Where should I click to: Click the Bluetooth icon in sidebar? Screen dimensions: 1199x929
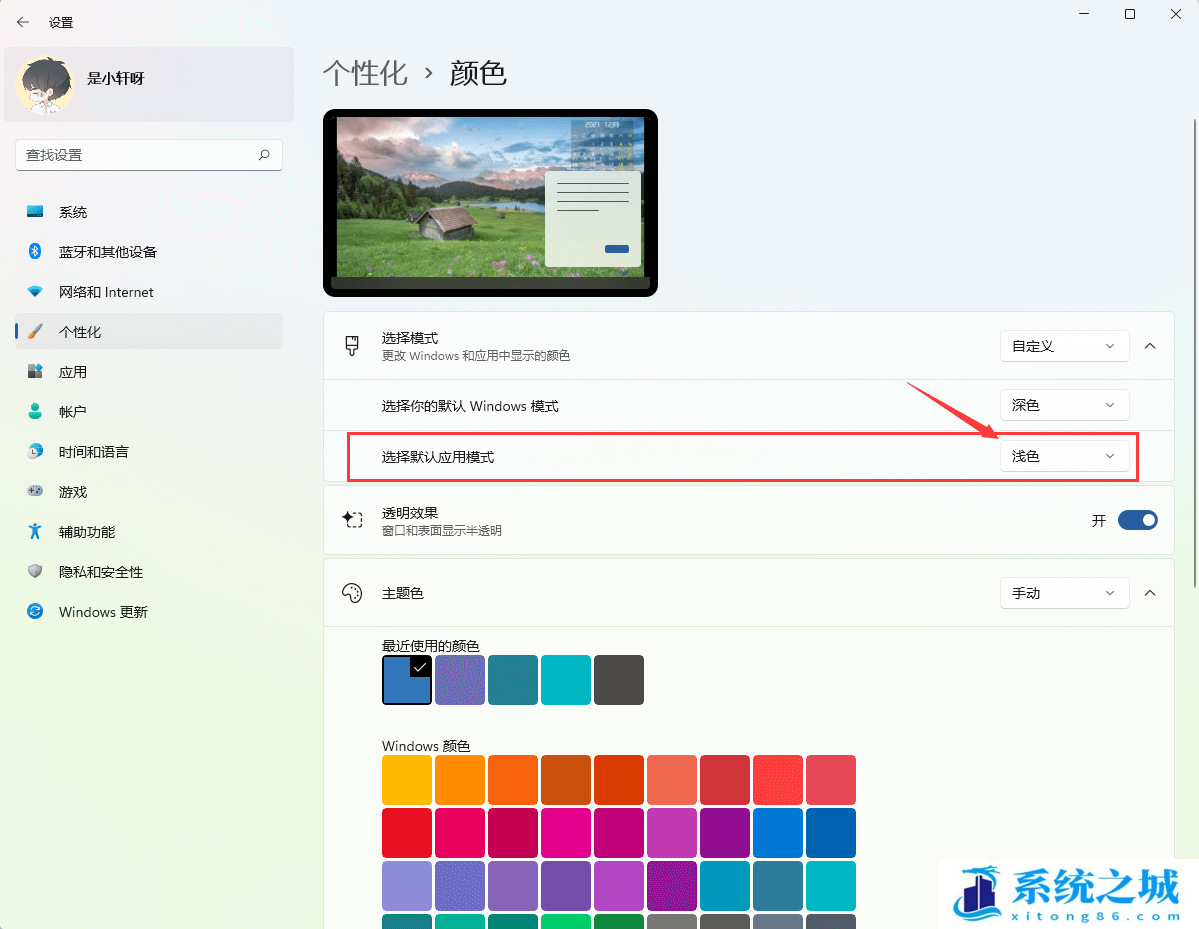click(35, 252)
